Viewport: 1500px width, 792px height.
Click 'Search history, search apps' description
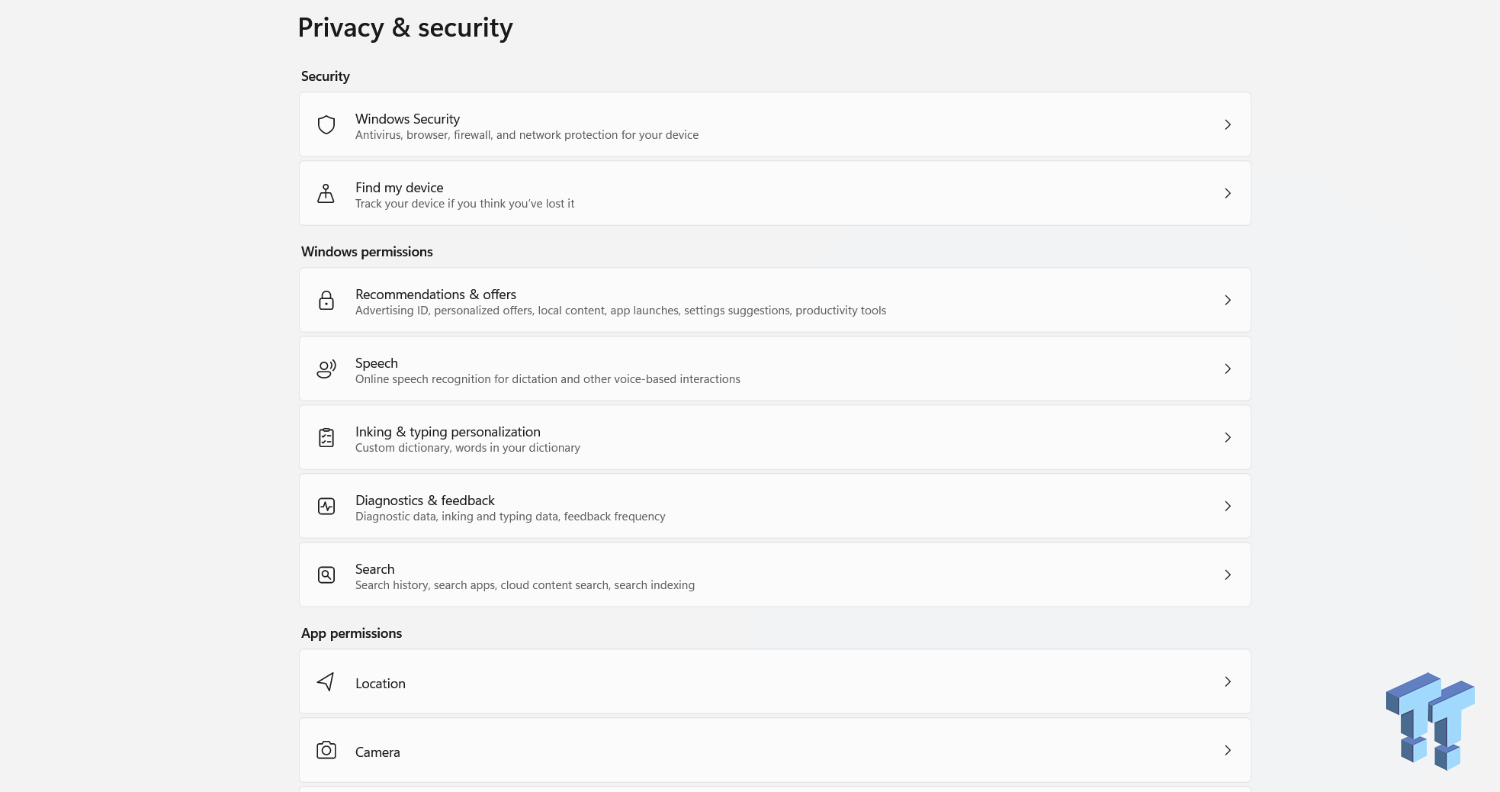point(525,585)
